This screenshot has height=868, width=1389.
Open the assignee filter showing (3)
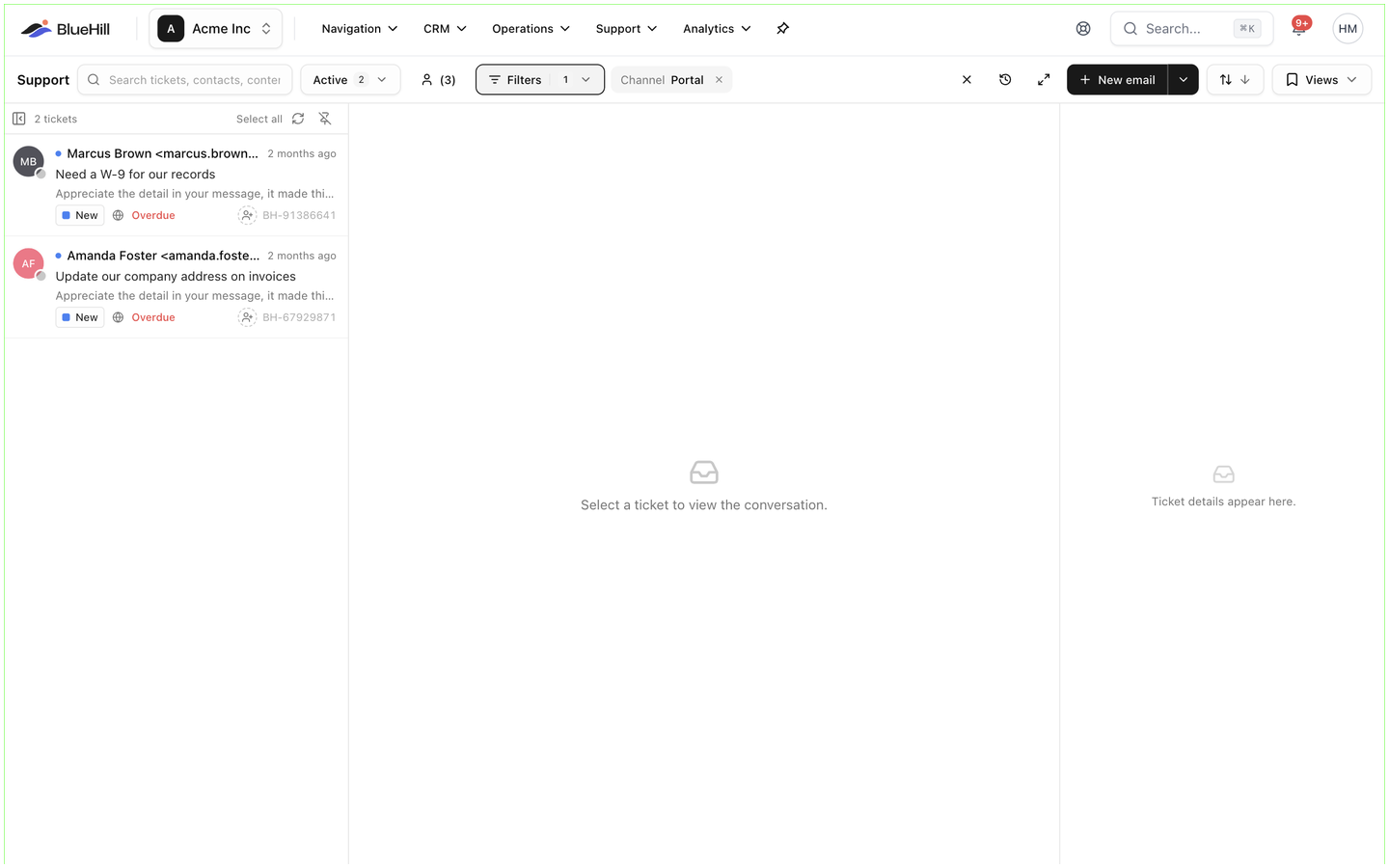tap(438, 80)
